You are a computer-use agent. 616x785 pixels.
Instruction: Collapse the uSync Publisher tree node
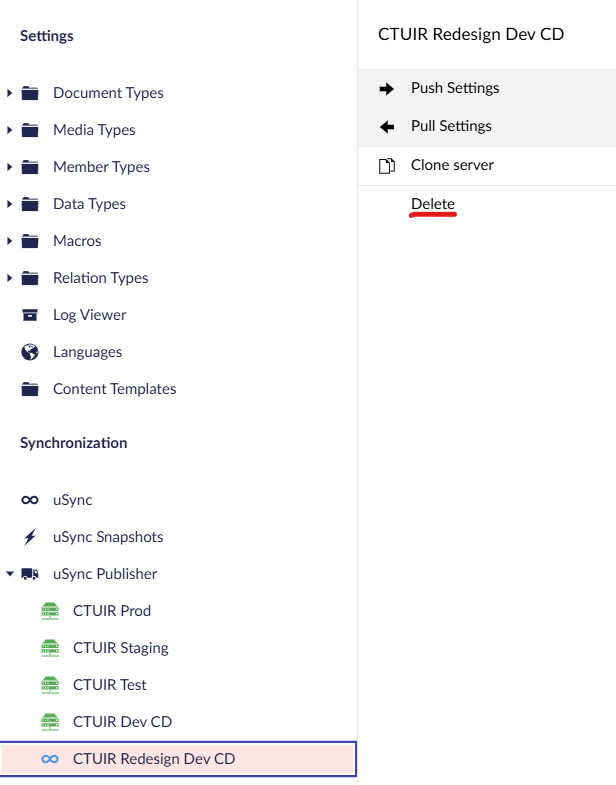[9, 574]
